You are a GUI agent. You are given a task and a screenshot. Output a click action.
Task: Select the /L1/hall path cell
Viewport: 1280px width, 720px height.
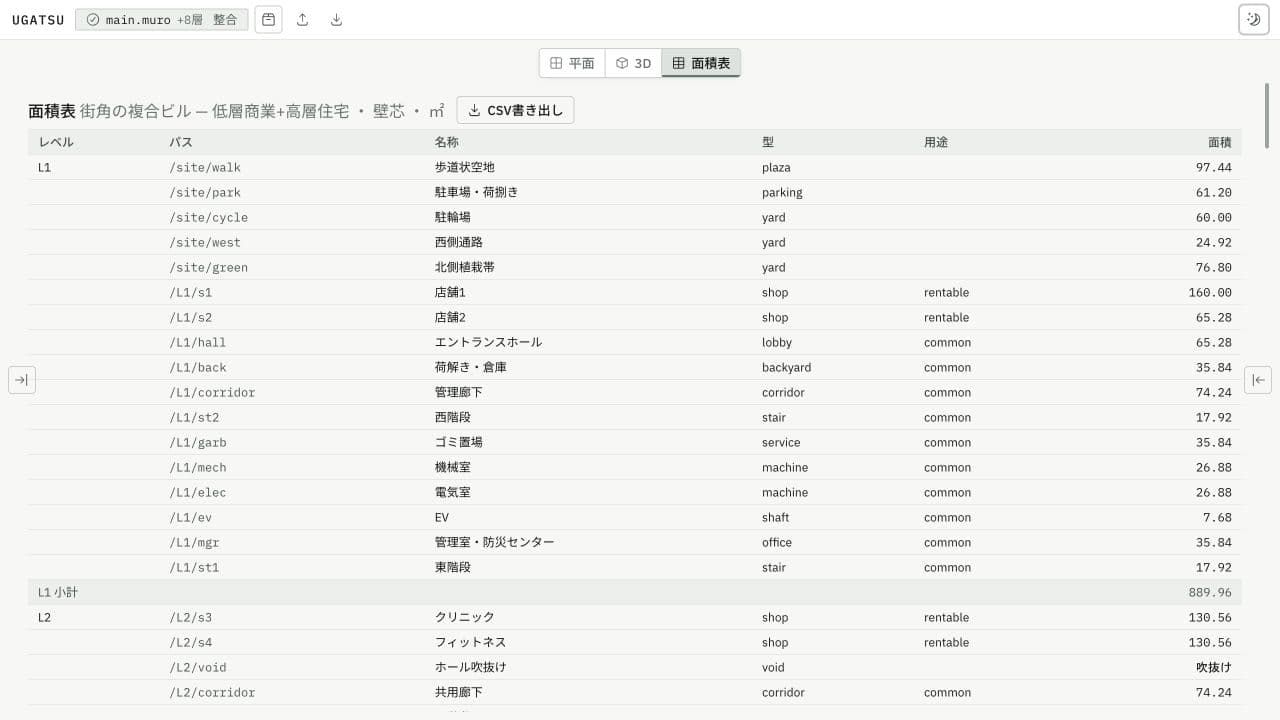click(x=198, y=342)
